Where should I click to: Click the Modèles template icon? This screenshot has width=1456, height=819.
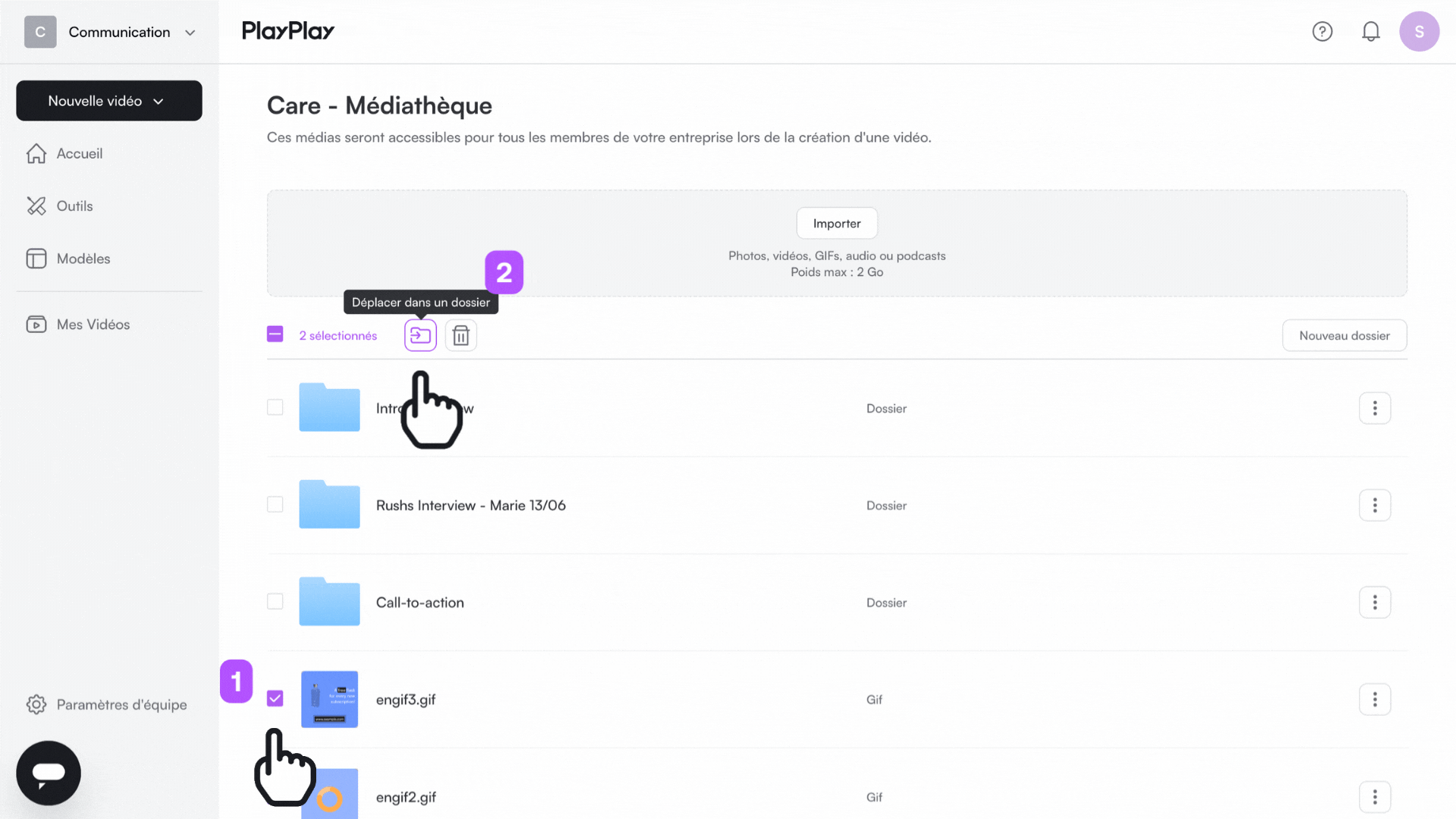point(36,259)
